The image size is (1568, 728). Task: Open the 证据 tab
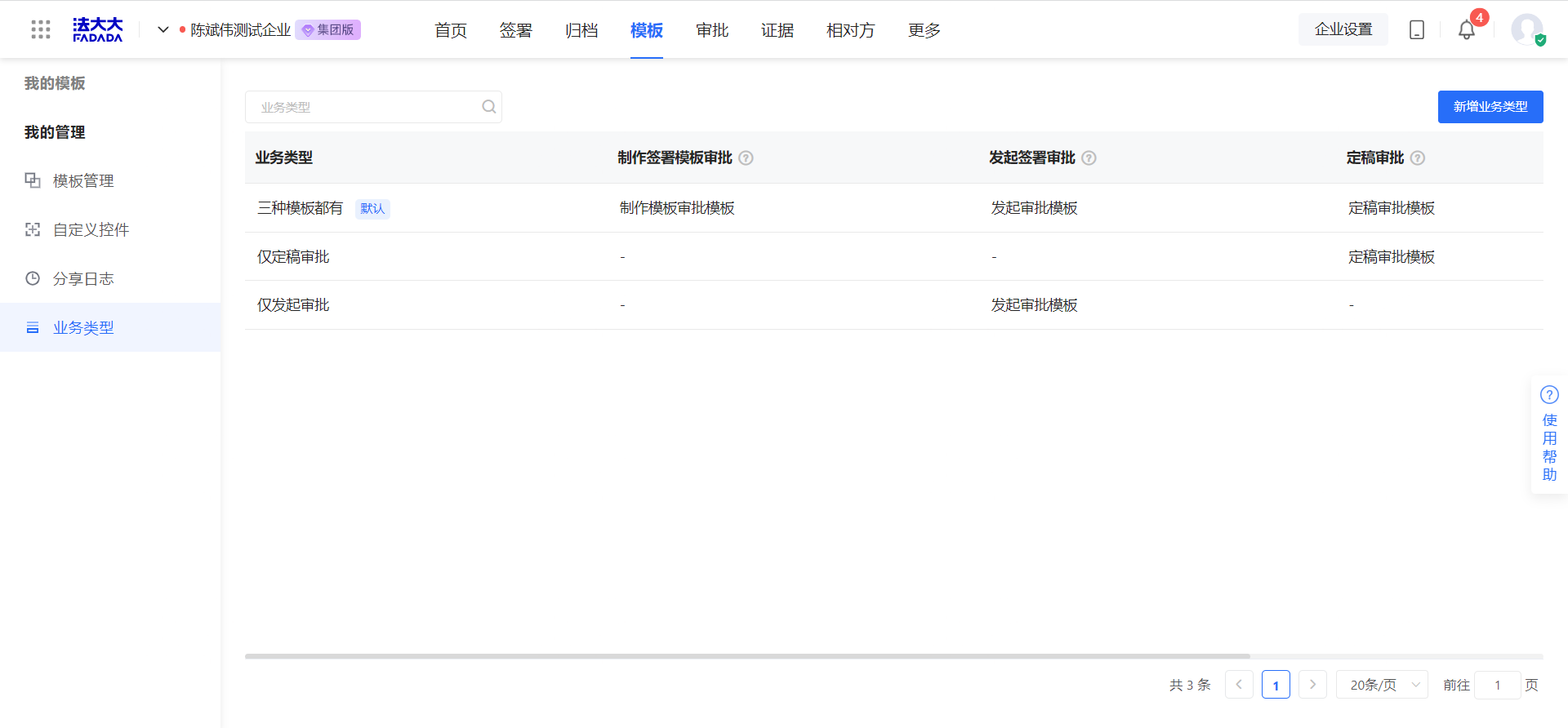coord(777,30)
